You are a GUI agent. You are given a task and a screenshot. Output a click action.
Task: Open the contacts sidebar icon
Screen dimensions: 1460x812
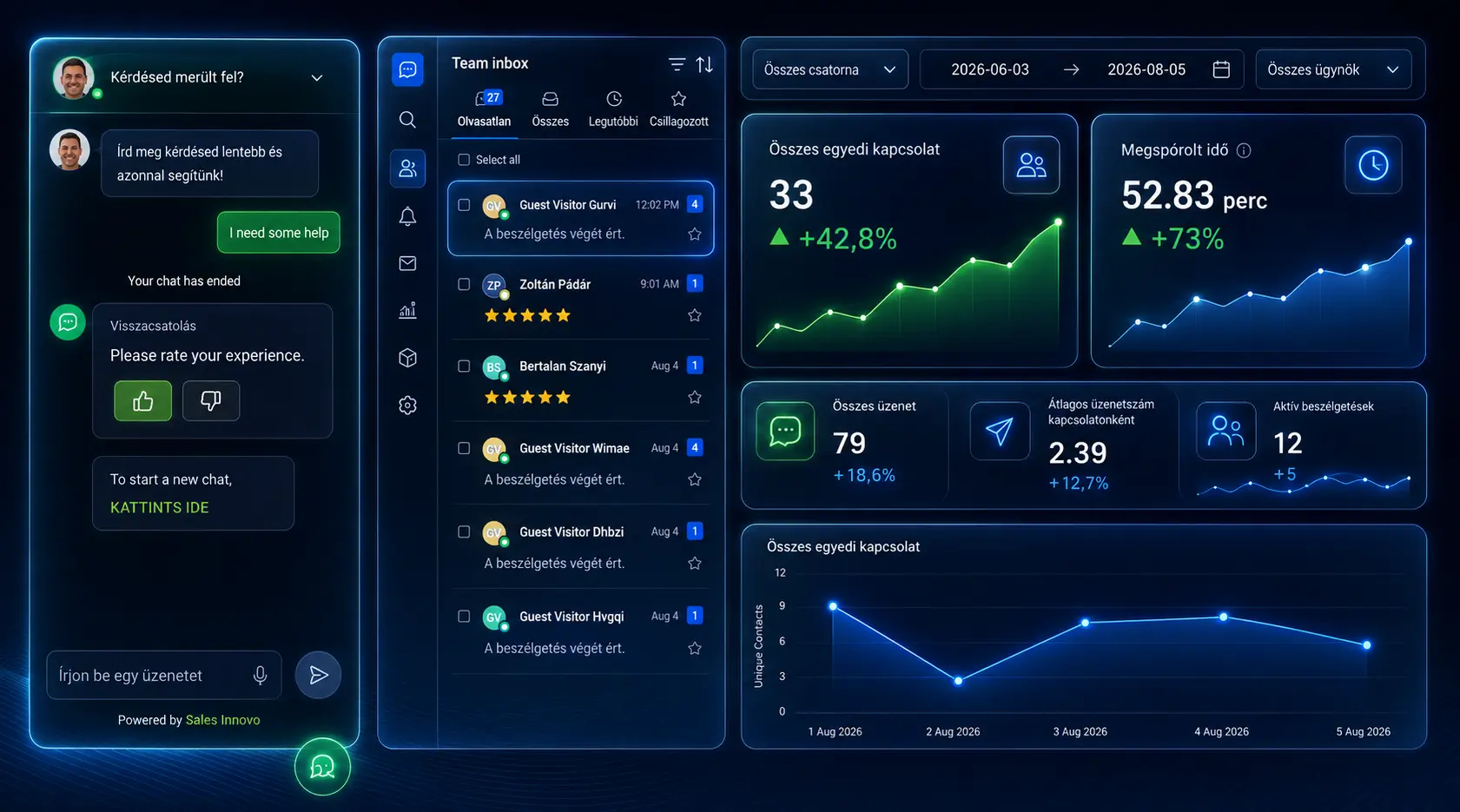(407, 168)
